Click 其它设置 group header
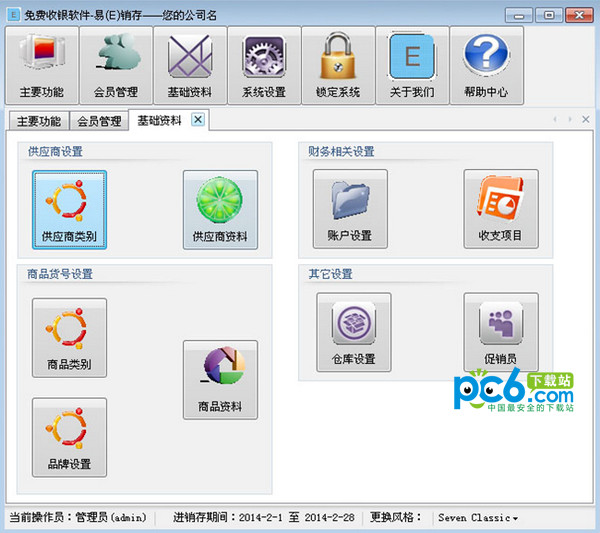The image size is (600, 533). [x=330, y=274]
